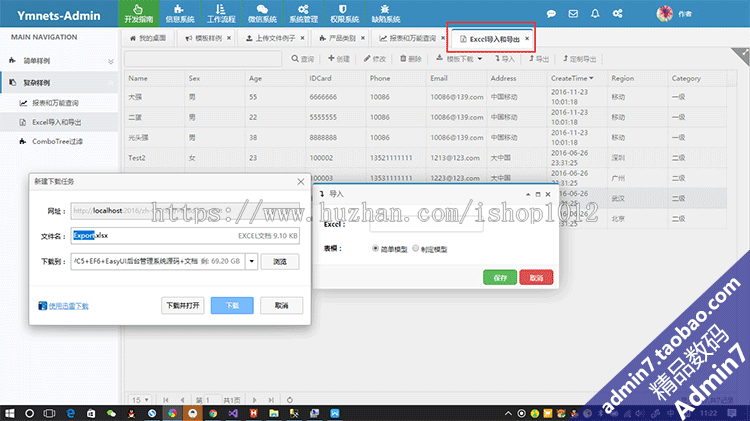Click the 文件名 Export.xlsx filename field
750x421 pixels.
(185, 235)
